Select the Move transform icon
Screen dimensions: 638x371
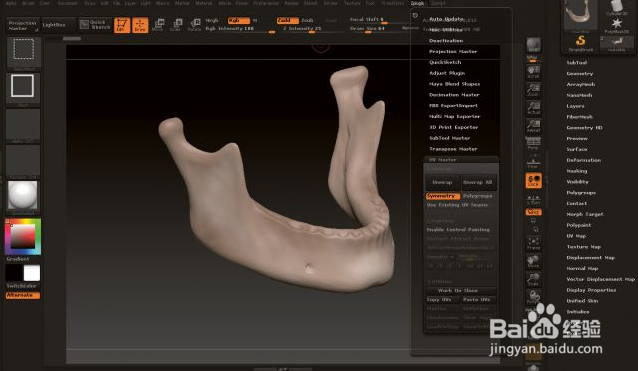(x=158, y=25)
